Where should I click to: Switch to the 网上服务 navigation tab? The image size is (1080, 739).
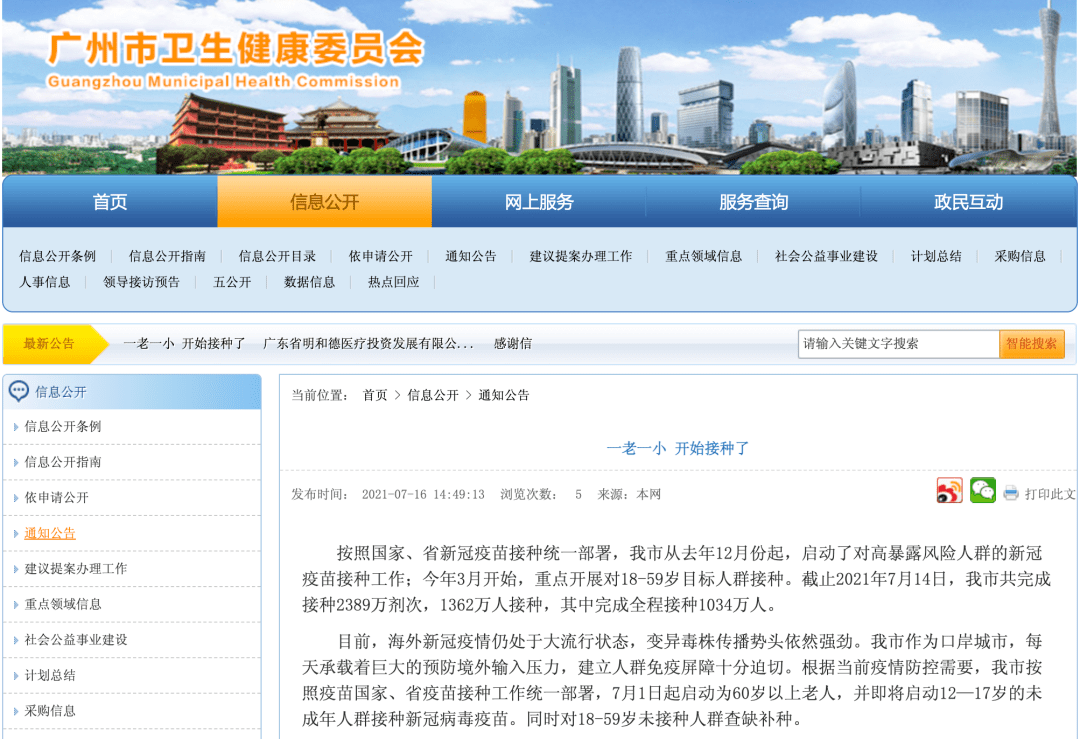pyautogui.click(x=539, y=202)
